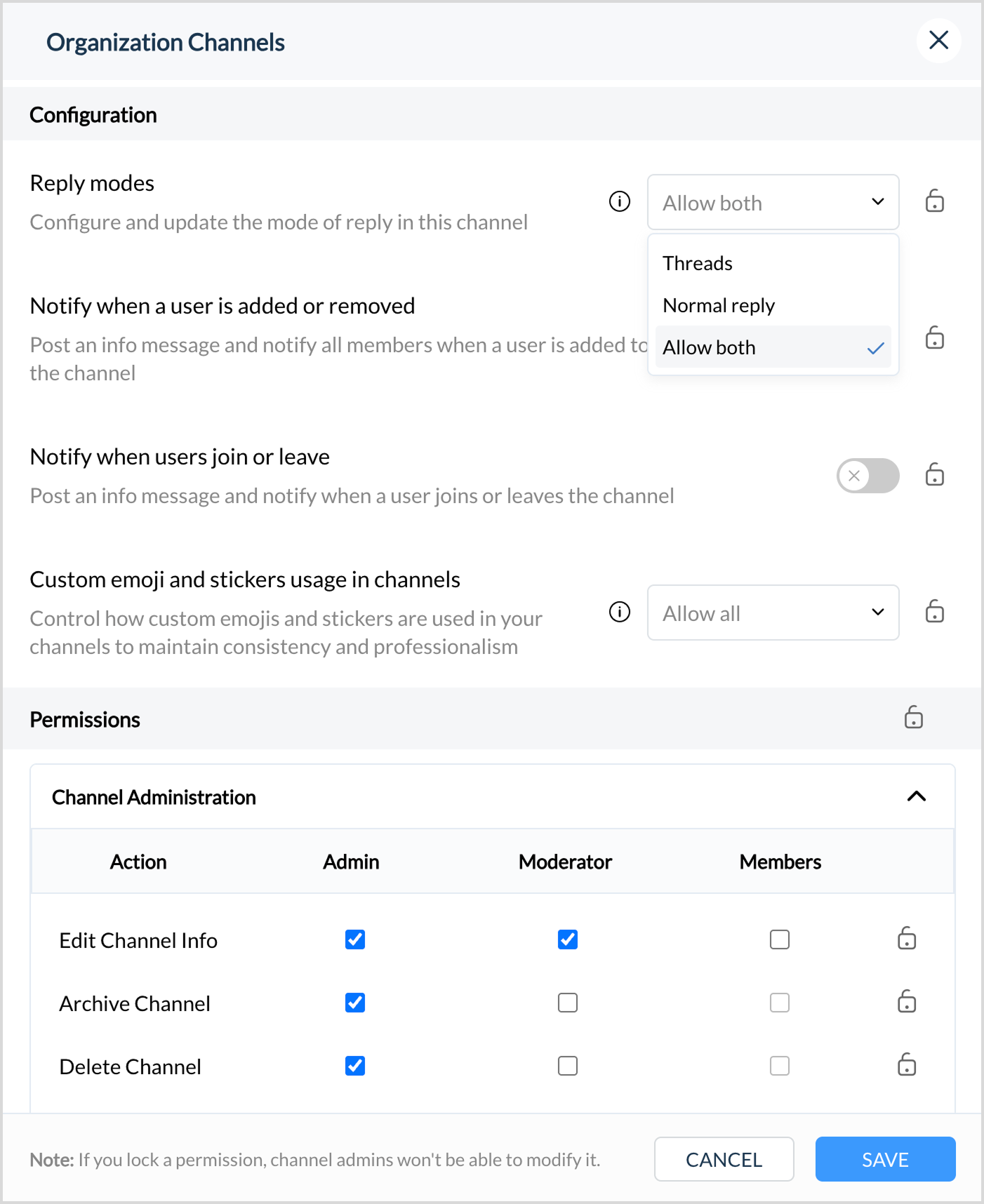Check Members box for Edit Channel Info
Screen dimensions: 984x1204
tap(780, 939)
